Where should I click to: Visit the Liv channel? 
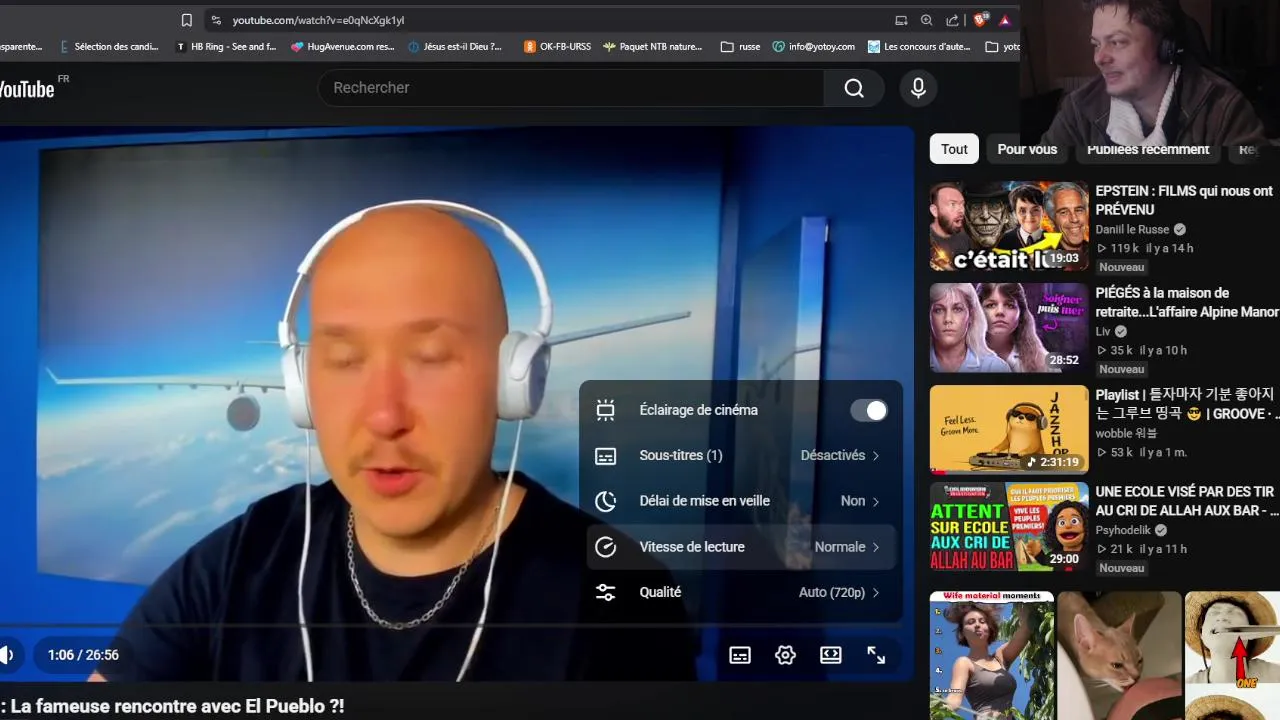(1103, 331)
